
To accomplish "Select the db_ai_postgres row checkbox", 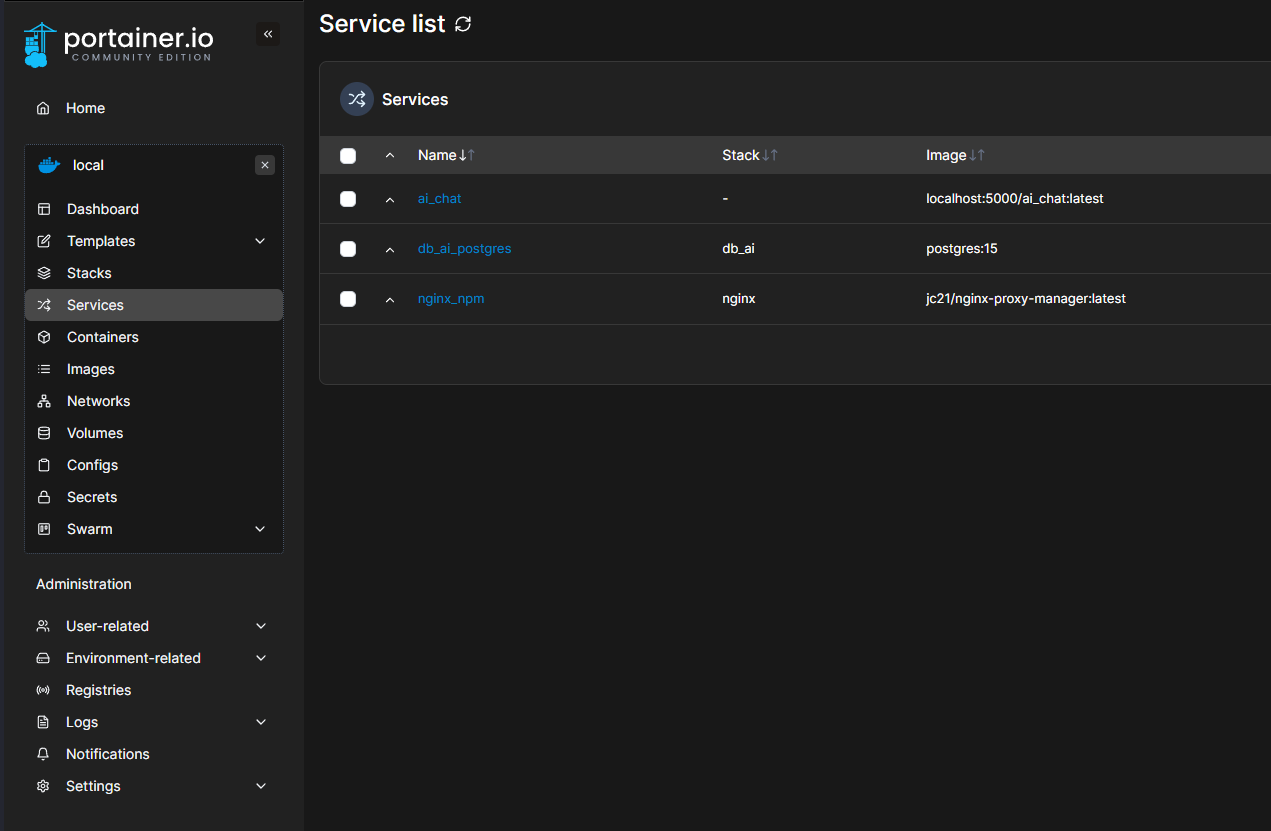I will click(348, 249).
